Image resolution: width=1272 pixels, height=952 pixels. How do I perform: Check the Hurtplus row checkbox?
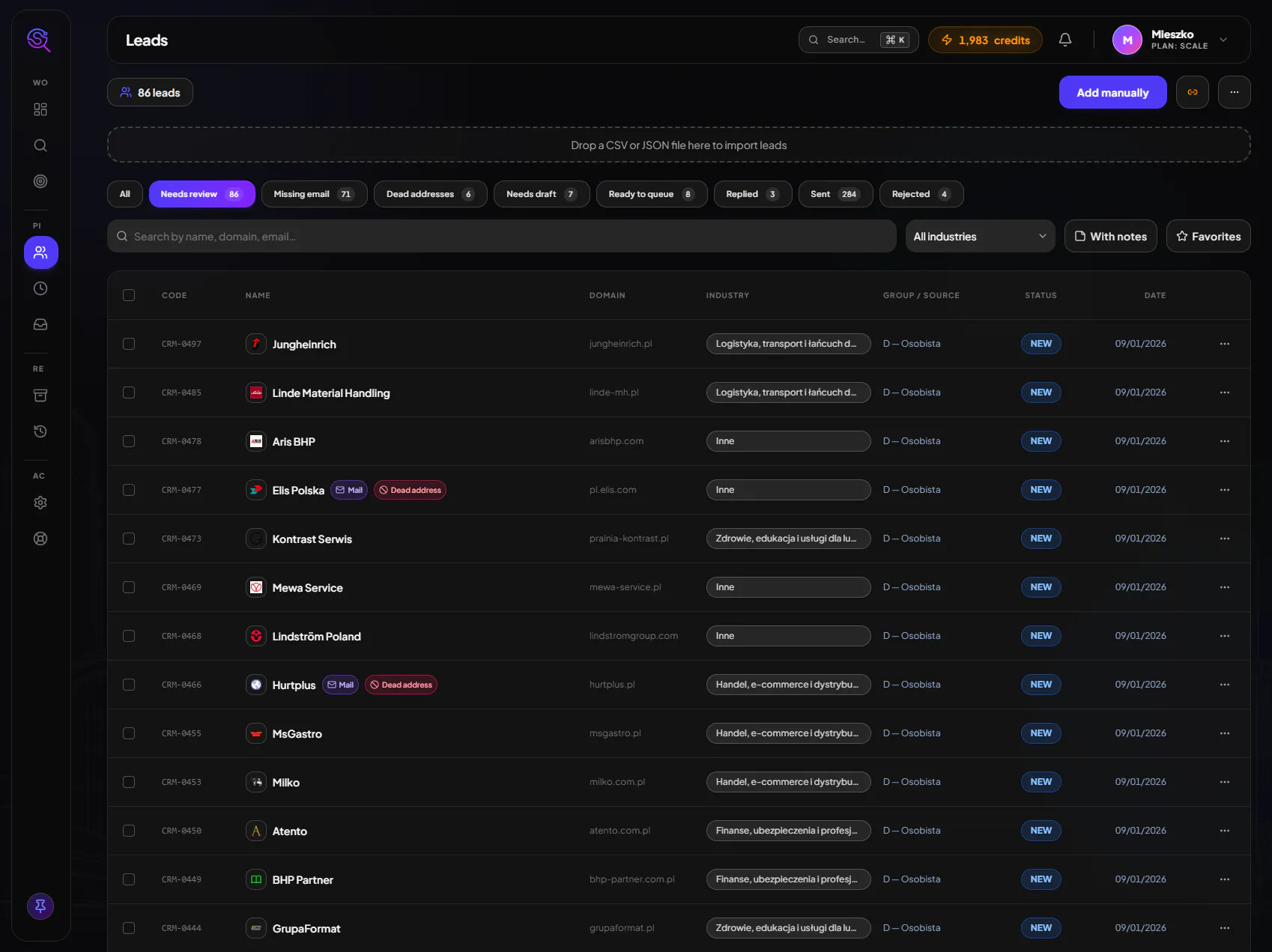(129, 685)
